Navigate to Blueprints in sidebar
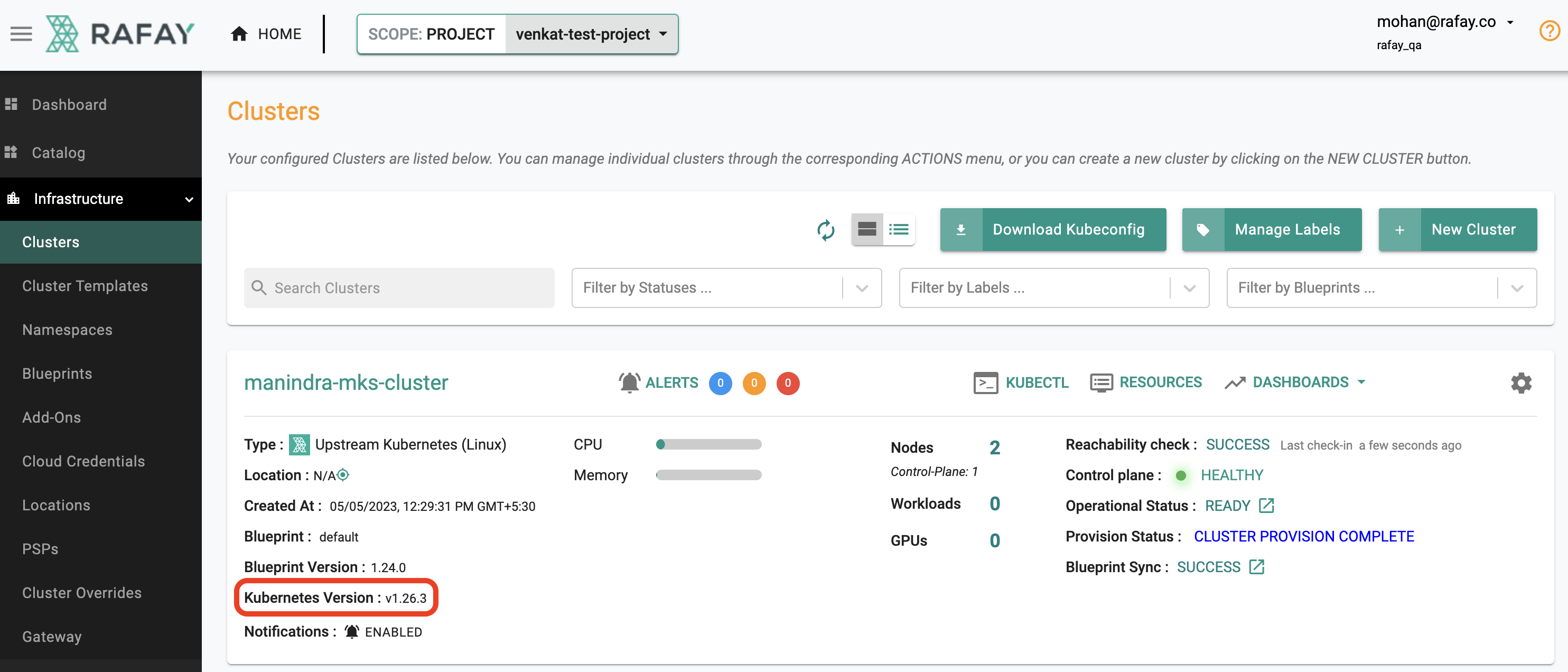This screenshot has width=1568, height=672. (57, 373)
